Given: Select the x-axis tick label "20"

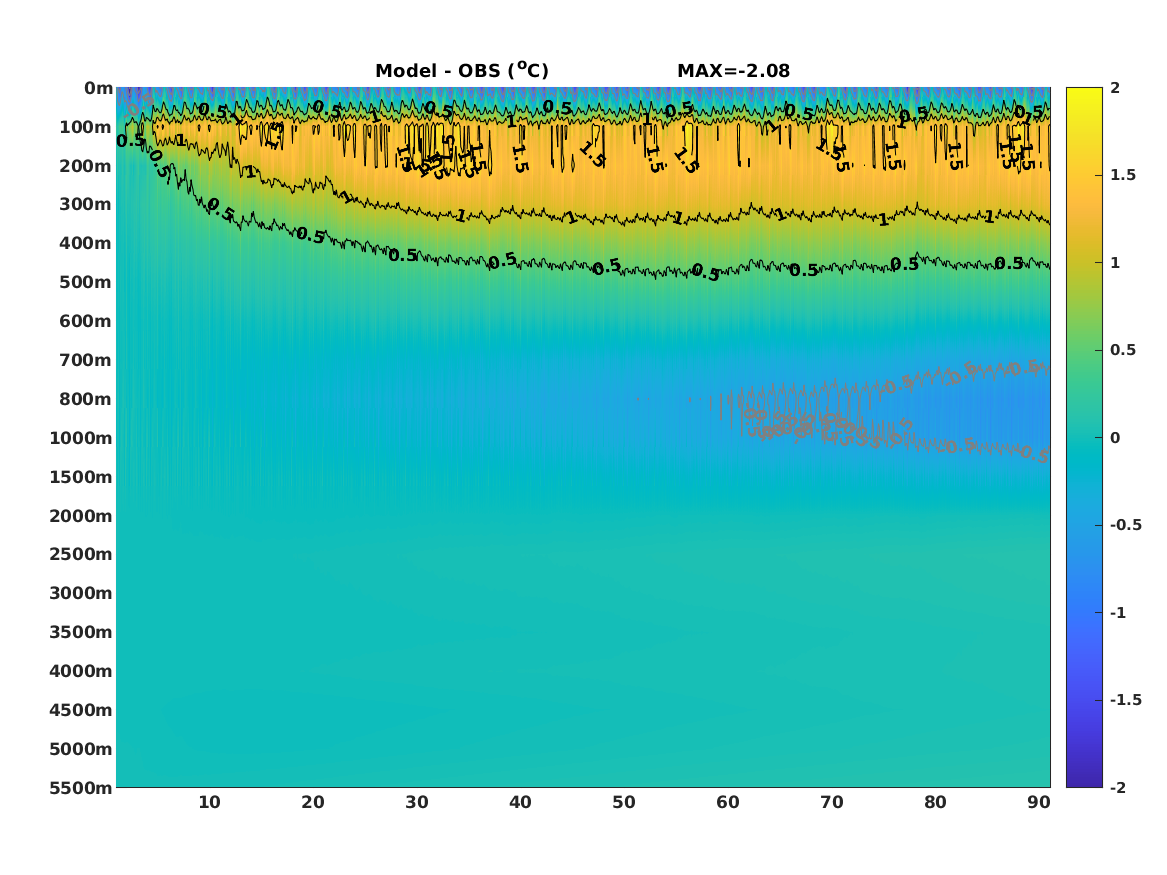Looking at the screenshot, I should [x=313, y=802].
